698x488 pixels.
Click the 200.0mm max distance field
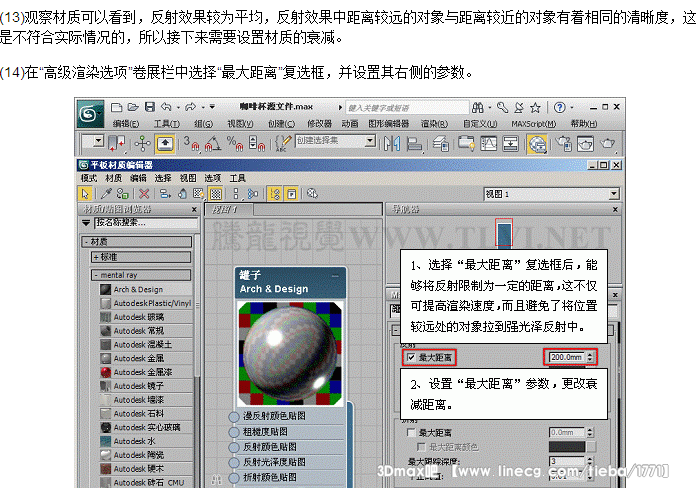567,357
